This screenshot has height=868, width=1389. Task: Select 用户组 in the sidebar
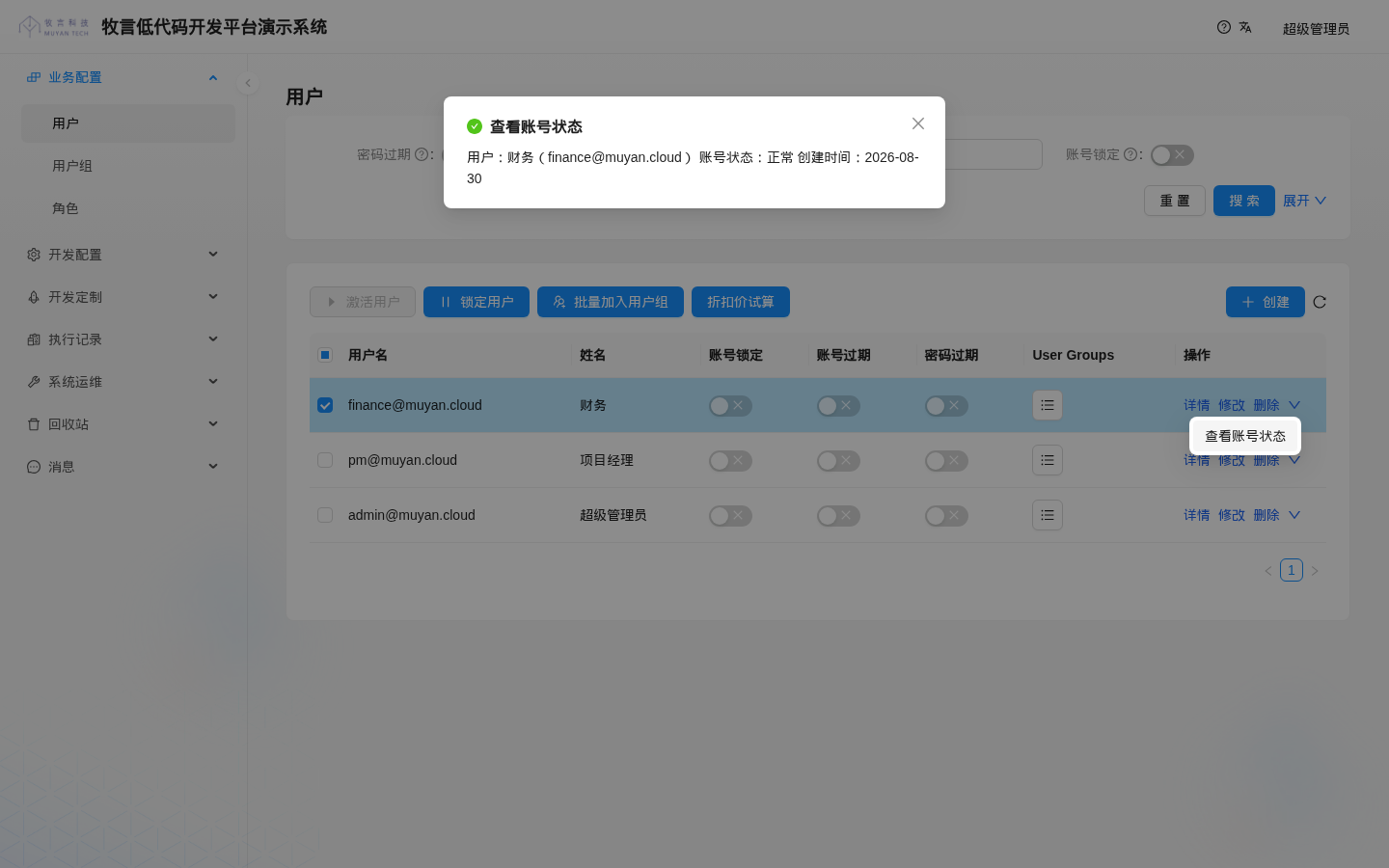click(128, 166)
